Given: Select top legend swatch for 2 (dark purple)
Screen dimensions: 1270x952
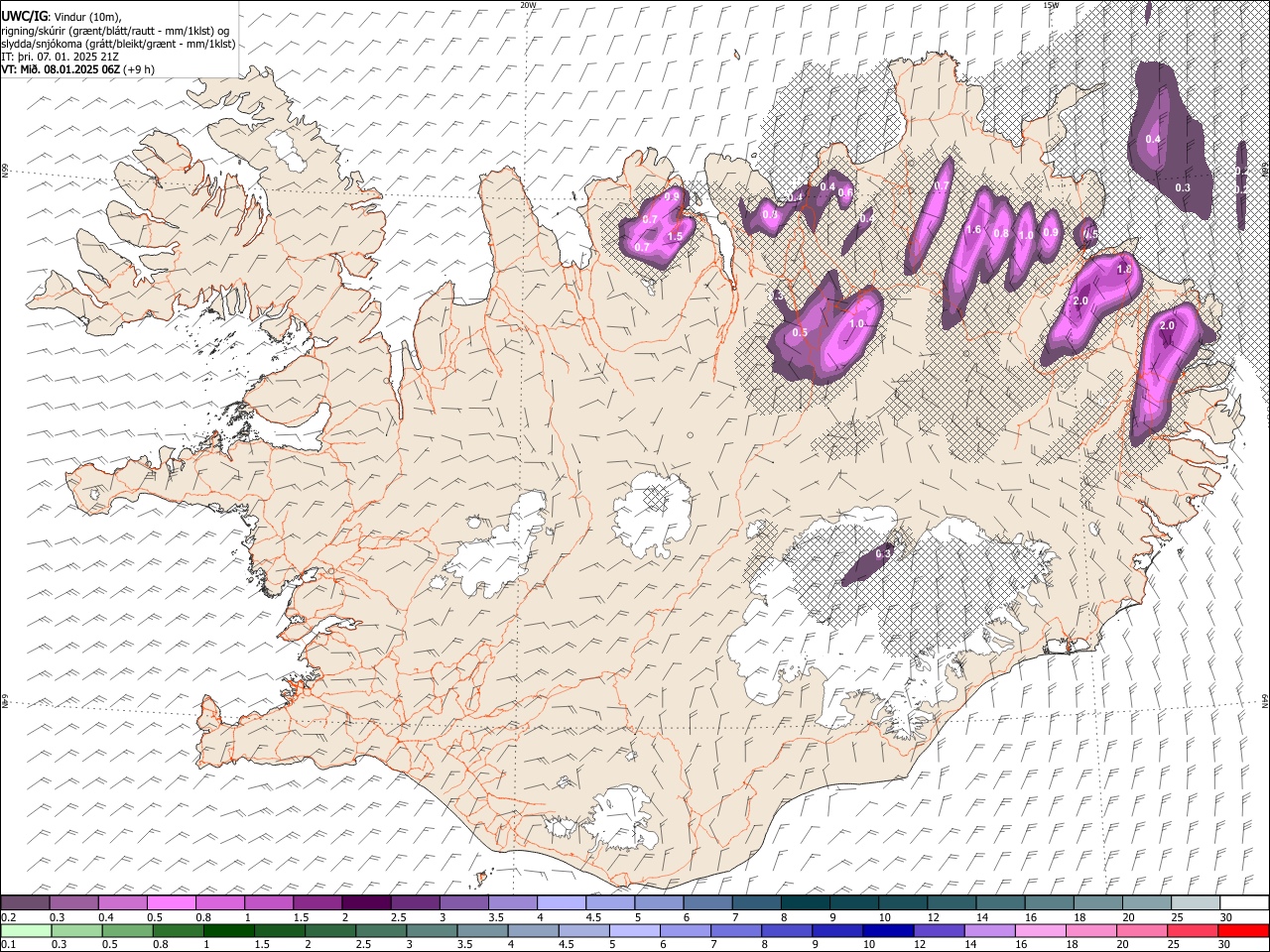Looking at the screenshot, I should 366,902.
